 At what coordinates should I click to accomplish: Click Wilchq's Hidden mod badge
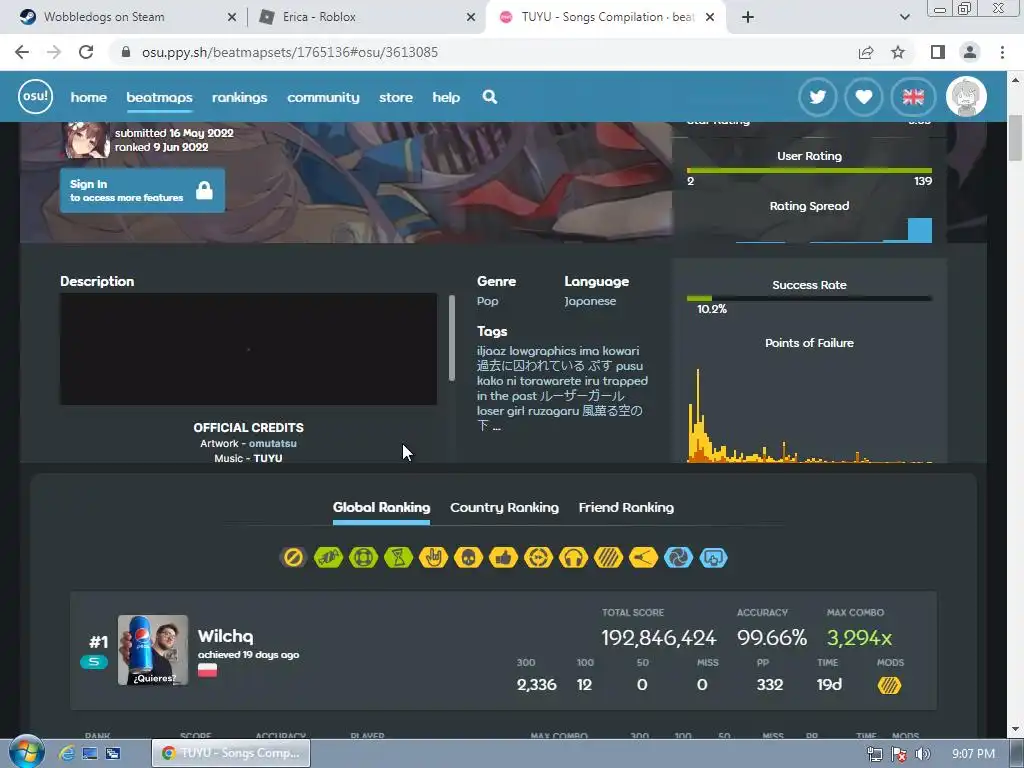coord(889,685)
